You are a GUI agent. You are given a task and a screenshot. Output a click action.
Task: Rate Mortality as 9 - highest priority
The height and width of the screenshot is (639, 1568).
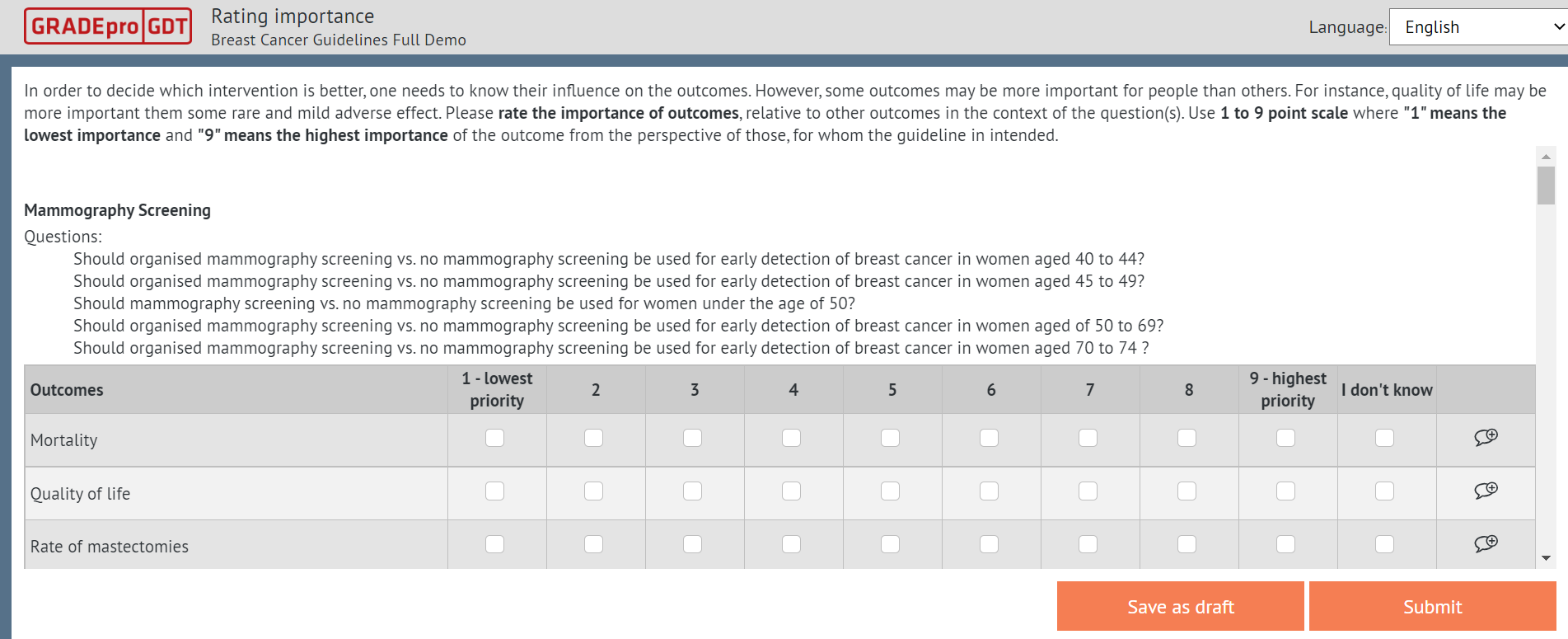[x=1286, y=438]
